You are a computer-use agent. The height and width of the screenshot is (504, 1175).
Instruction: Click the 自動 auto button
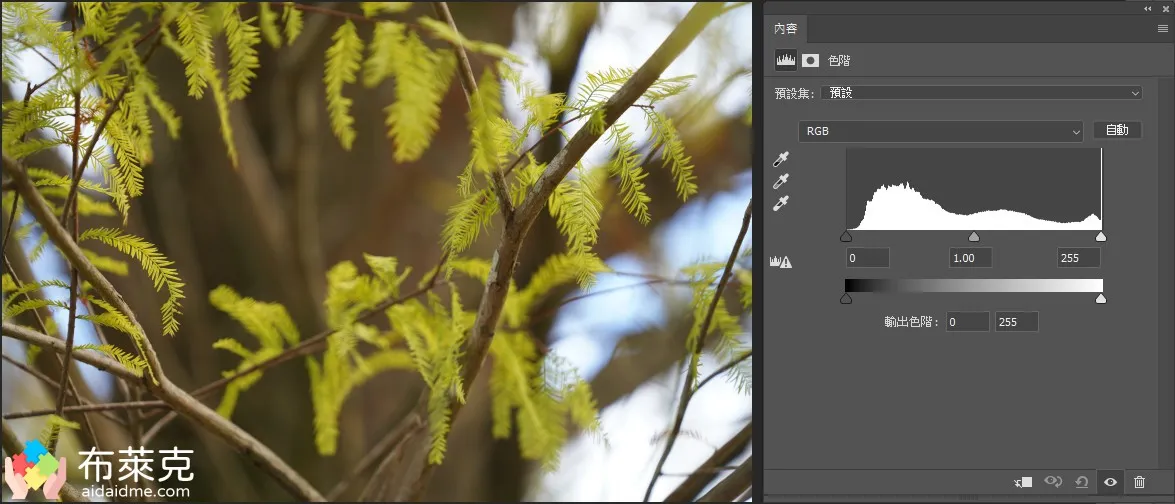click(1117, 130)
